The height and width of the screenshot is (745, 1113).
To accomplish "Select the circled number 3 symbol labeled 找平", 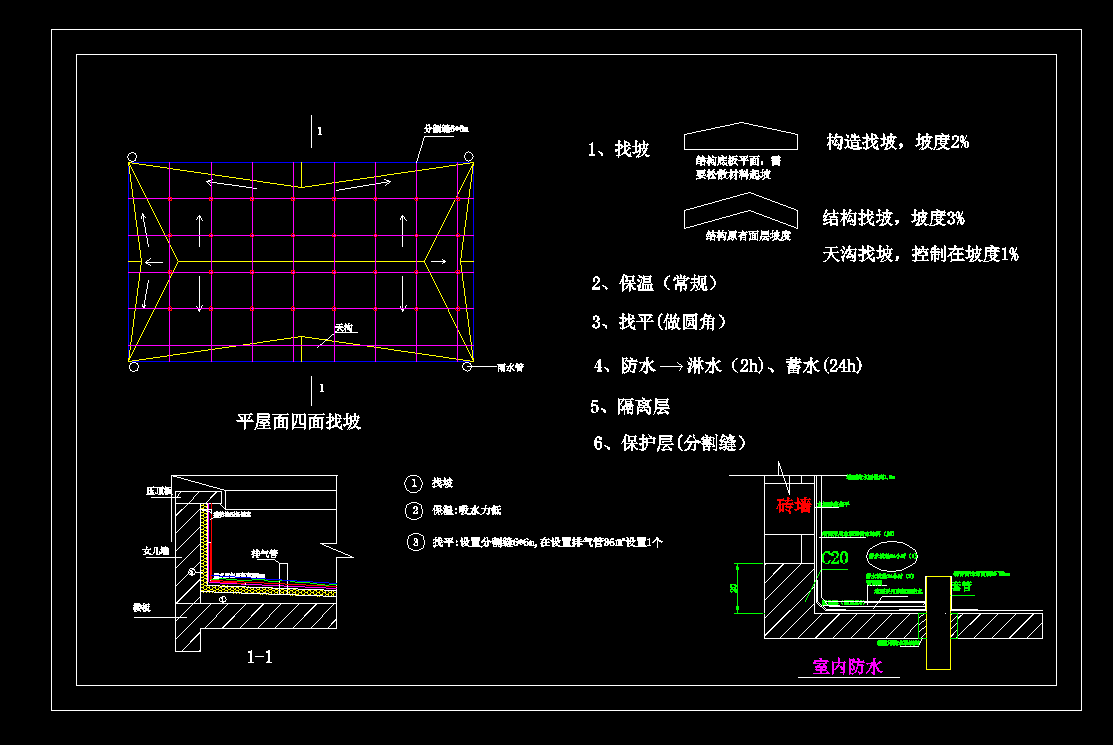I will [414, 544].
